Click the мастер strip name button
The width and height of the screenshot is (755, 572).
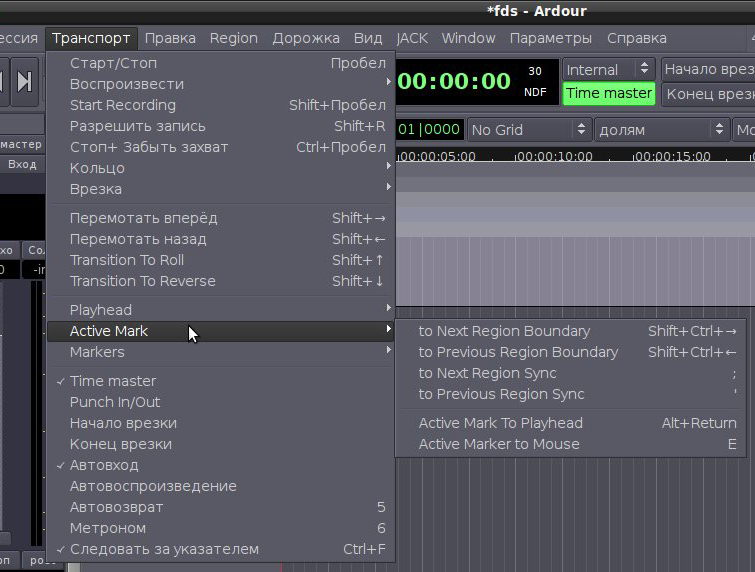click(21, 144)
